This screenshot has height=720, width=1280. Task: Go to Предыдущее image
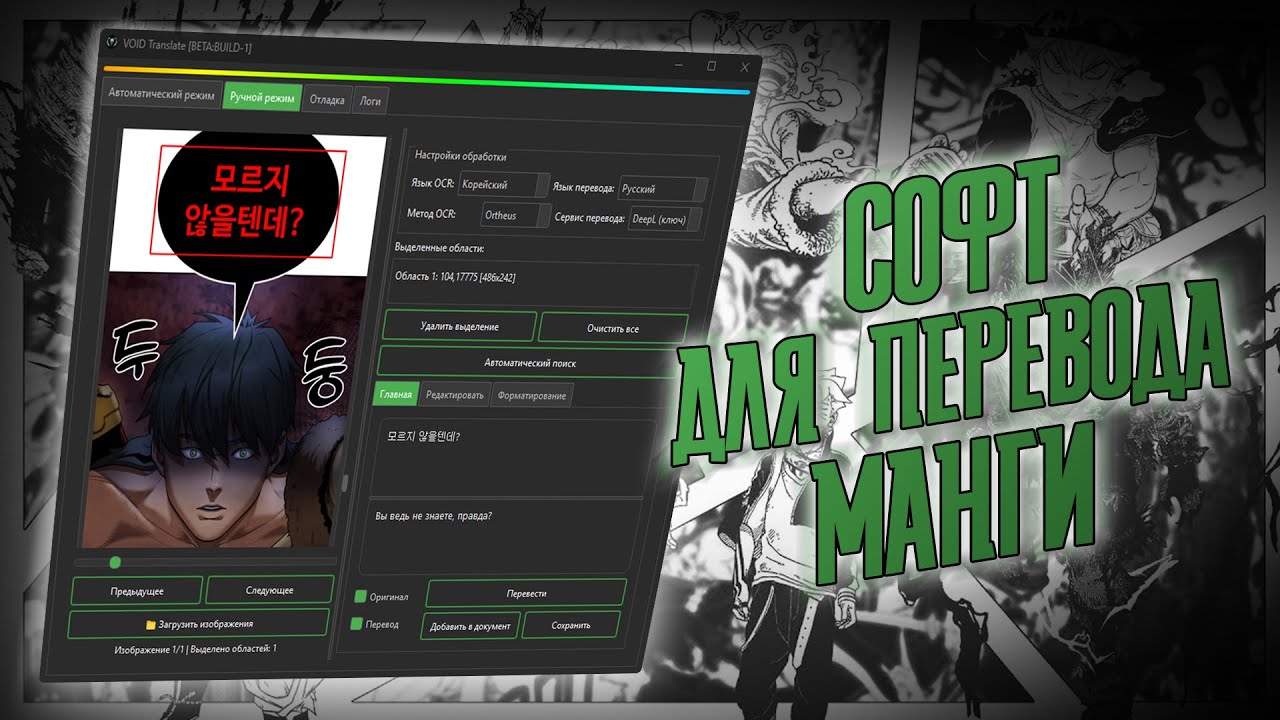pyautogui.click(x=137, y=591)
